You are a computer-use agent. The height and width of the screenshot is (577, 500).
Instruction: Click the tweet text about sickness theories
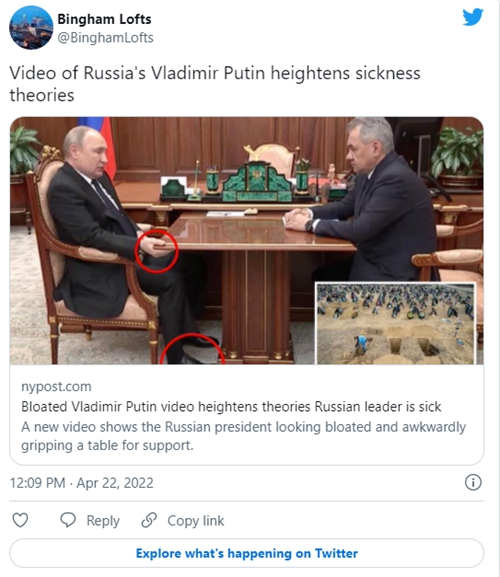coord(215,84)
